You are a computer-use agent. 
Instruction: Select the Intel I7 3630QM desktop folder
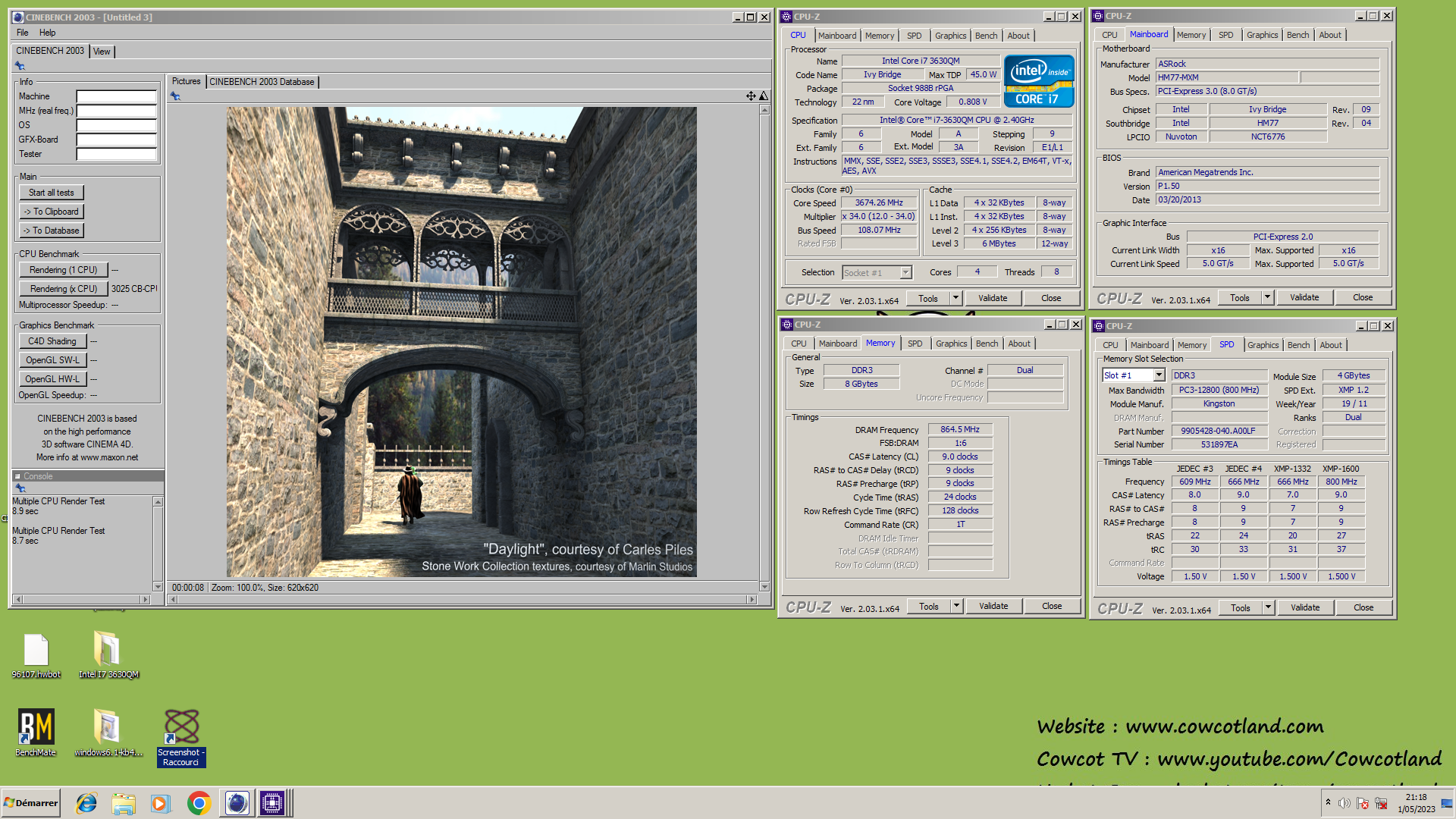click(108, 656)
